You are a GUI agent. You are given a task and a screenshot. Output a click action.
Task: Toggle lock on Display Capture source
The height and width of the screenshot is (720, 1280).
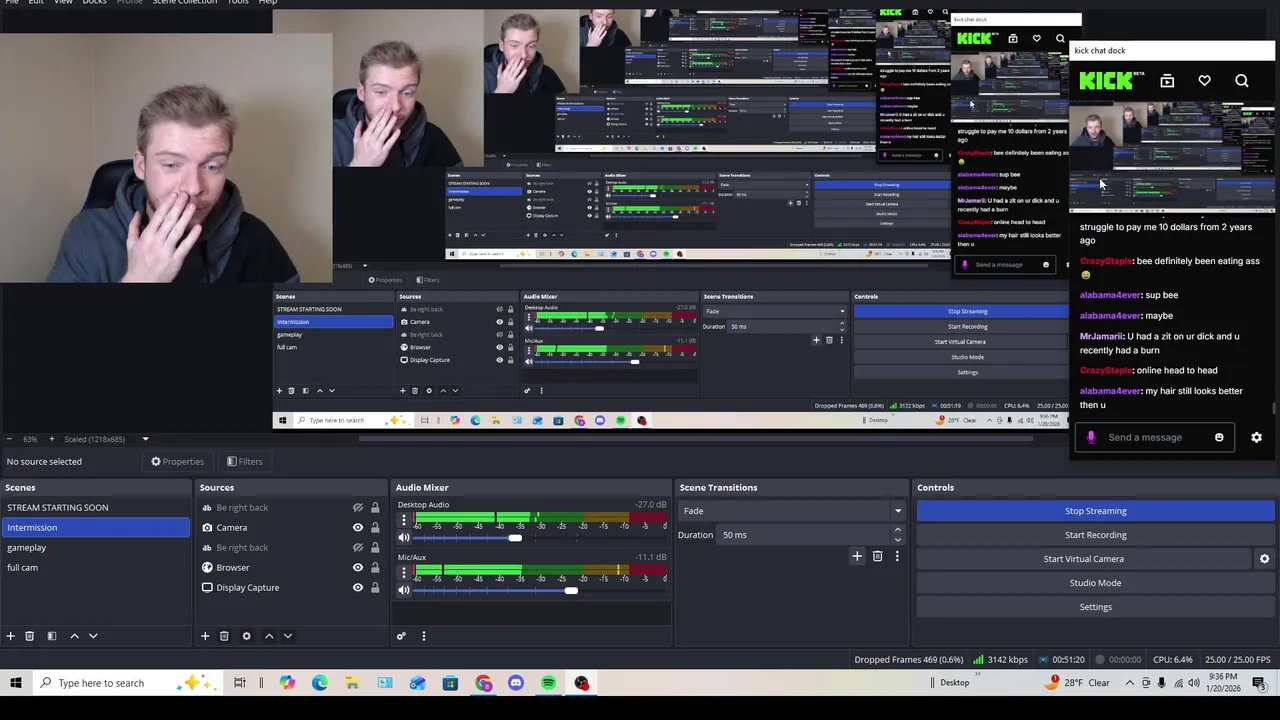click(375, 588)
